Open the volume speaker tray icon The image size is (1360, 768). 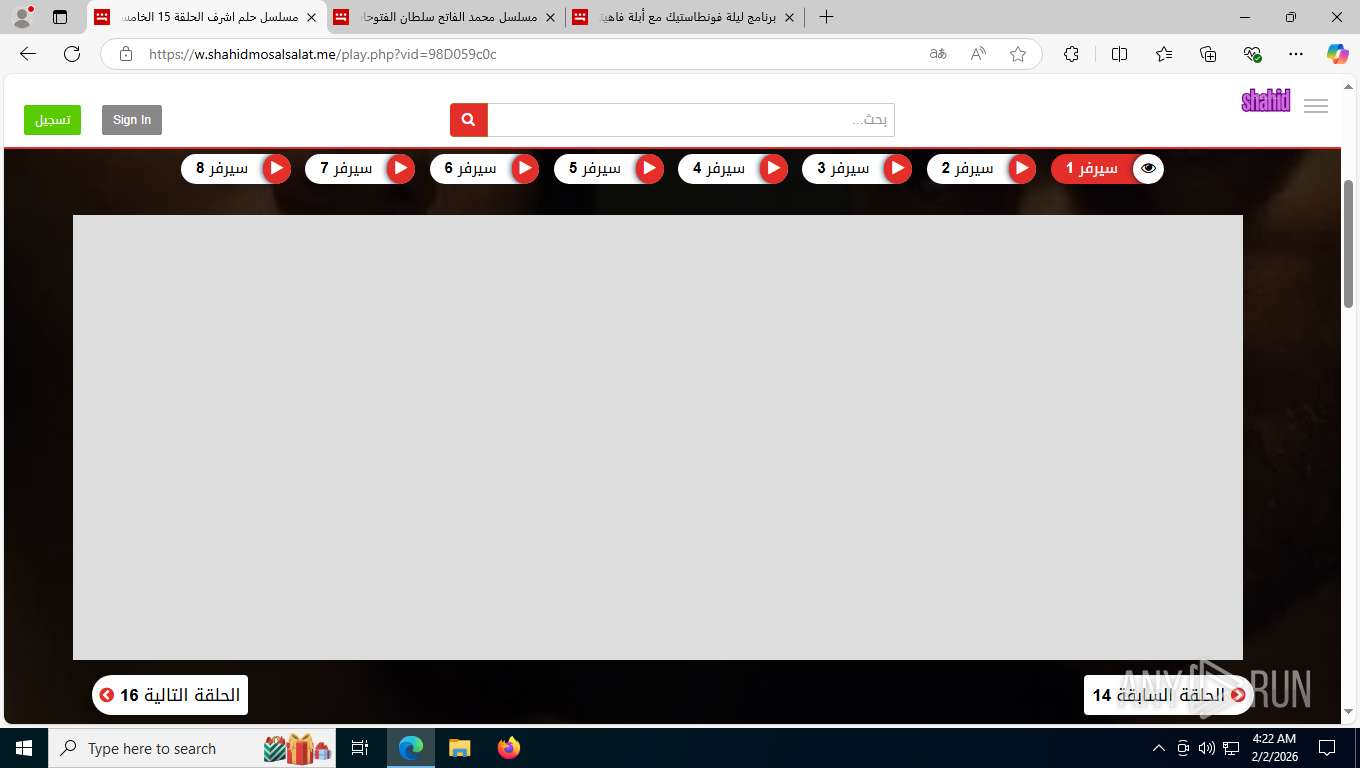click(x=1207, y=748)
